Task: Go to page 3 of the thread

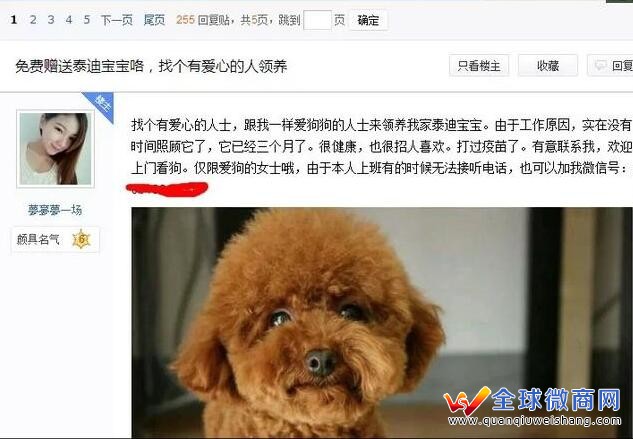Action: tap(51, 20)
